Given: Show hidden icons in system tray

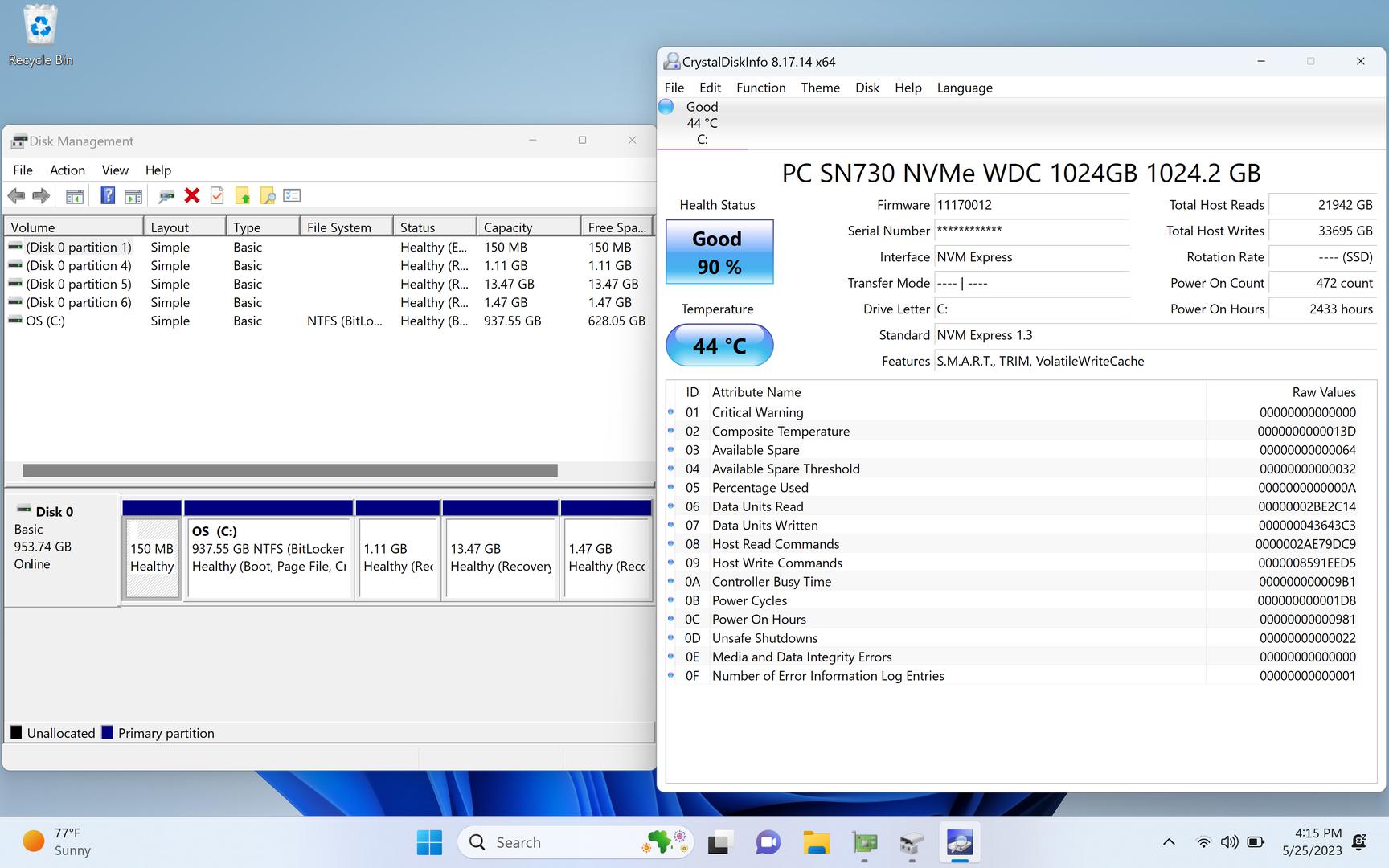Looking at the screenshot, I should tap(1169, 842).
